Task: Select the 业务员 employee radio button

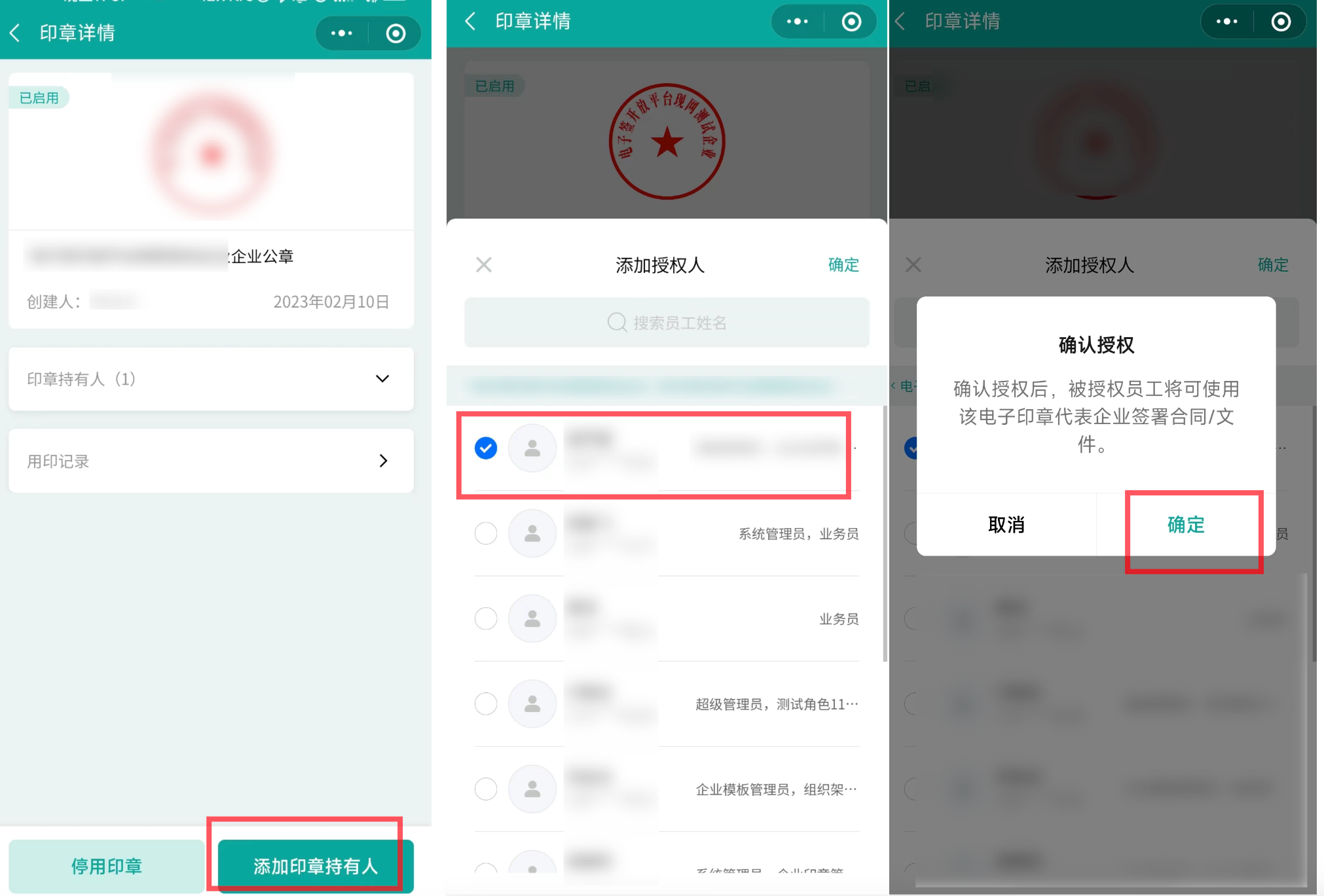Action: (x=486, y=618)
